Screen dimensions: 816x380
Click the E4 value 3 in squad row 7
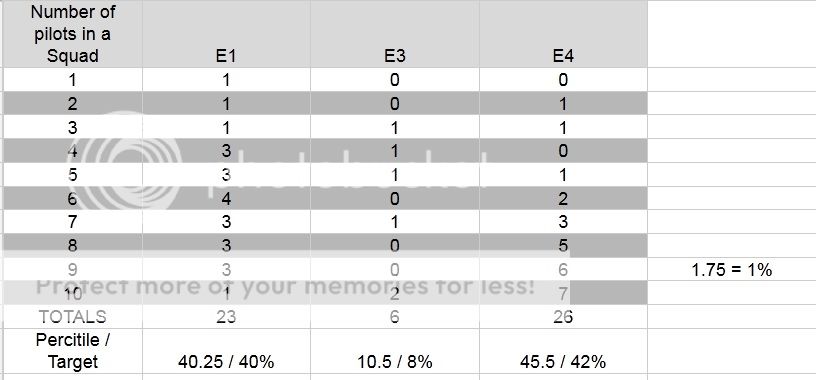click(563, 222)
